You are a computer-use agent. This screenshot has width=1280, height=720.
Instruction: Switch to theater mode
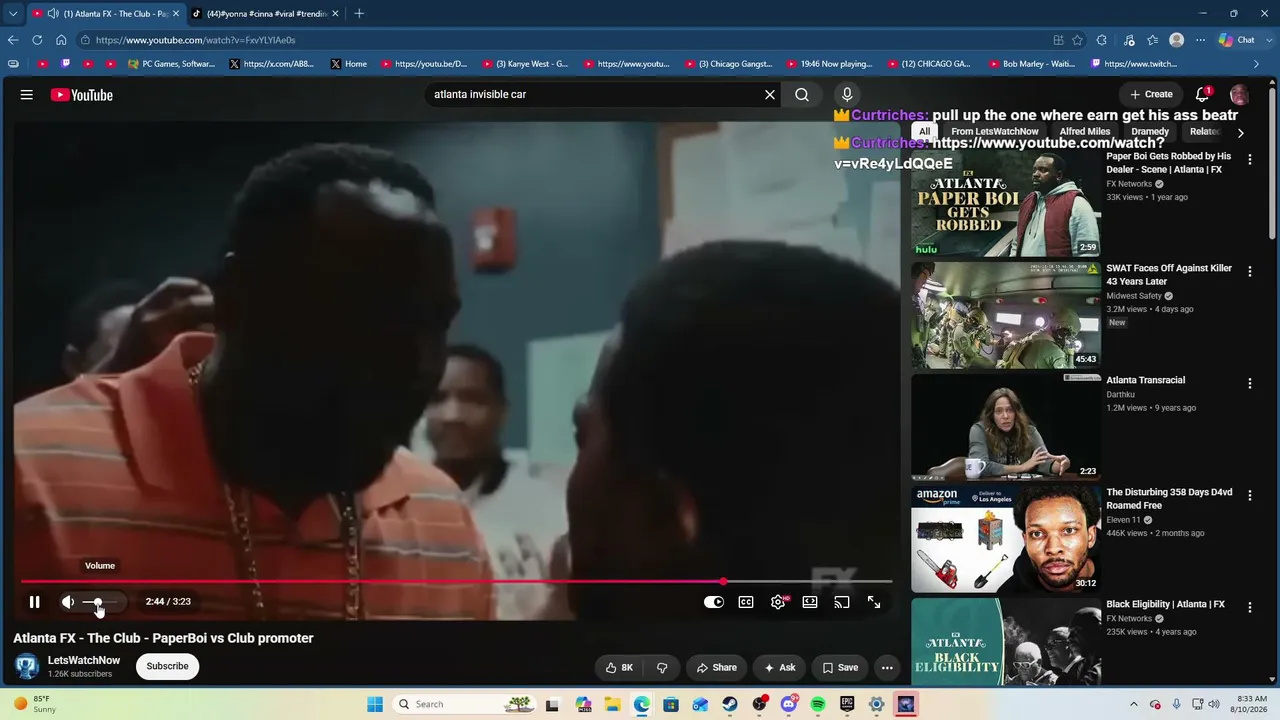click(x=810, y=602)
